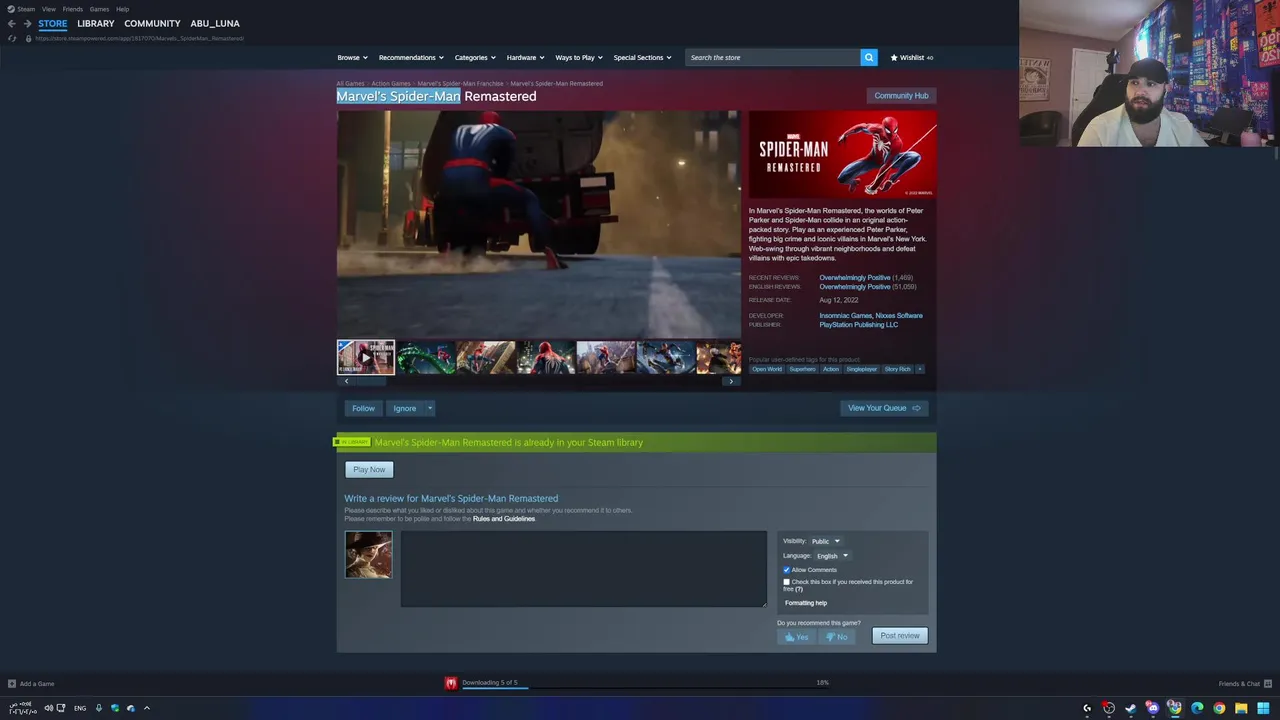Expand the Recommendations dropdown
The image size is (1280, 720).
pos(411,57)
